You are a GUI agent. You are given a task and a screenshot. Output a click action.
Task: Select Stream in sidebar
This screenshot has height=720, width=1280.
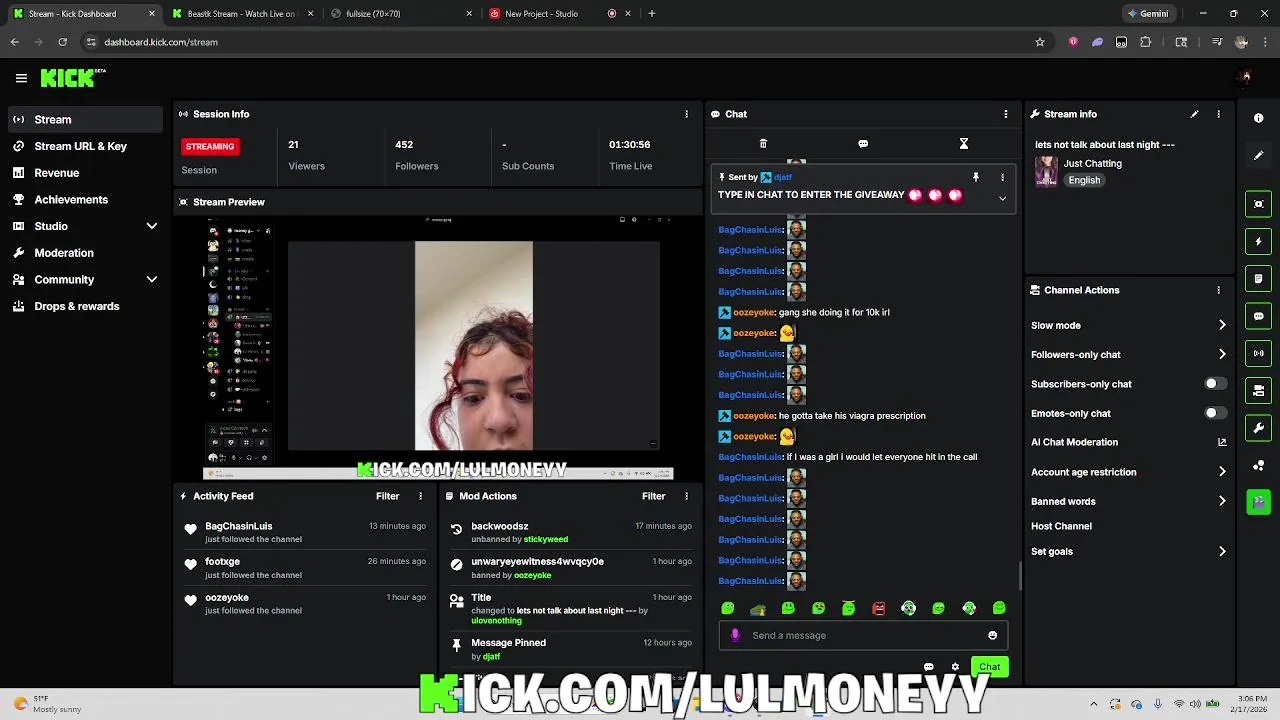(85, 119)
